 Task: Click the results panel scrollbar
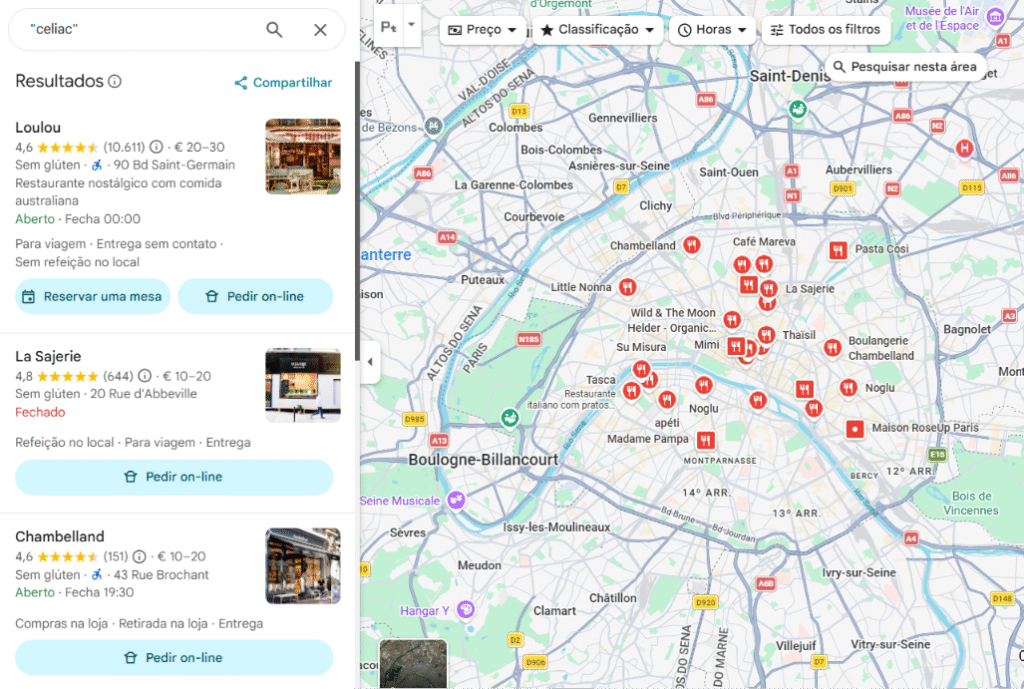[357, 210]
